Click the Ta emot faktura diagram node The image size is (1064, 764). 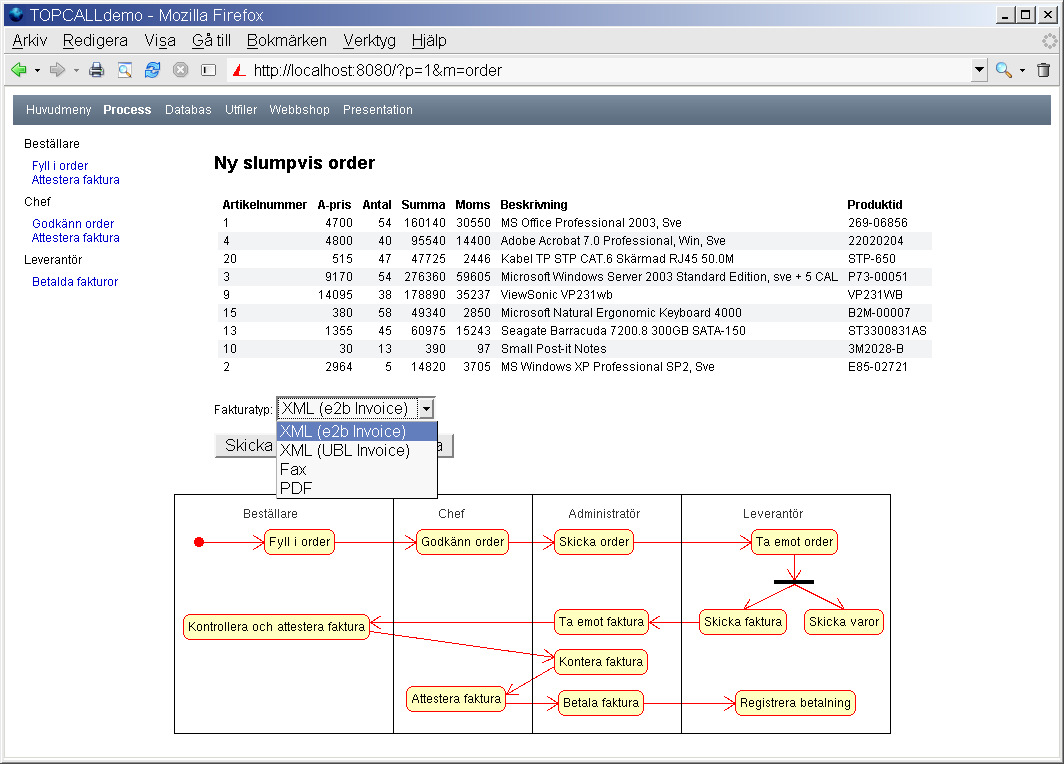coord(601,622)
